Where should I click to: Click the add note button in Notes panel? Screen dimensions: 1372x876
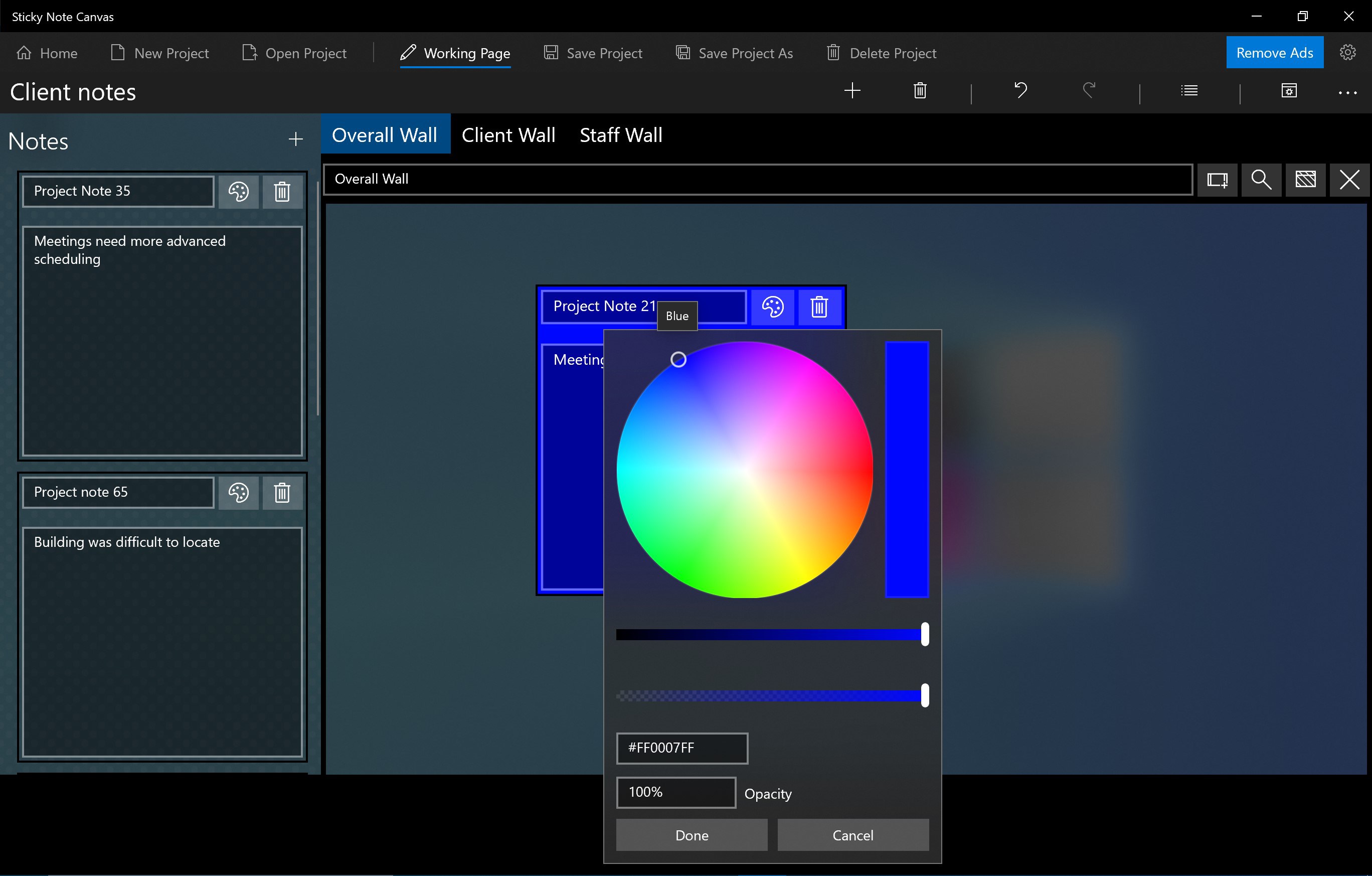pyautogui.click(x=295, y=140)
